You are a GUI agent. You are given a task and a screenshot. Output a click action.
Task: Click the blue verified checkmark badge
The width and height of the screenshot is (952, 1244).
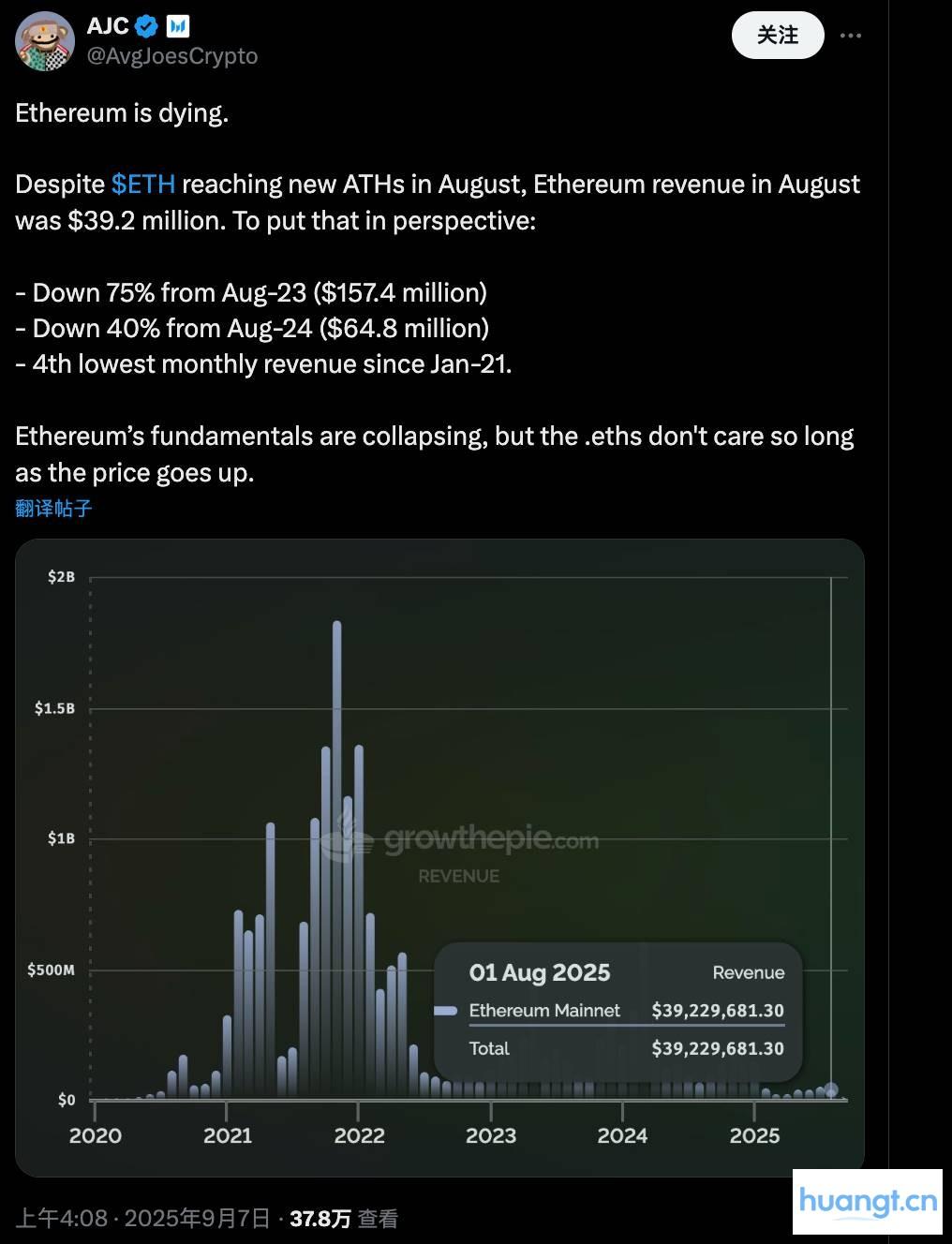(x=146, y=26)
